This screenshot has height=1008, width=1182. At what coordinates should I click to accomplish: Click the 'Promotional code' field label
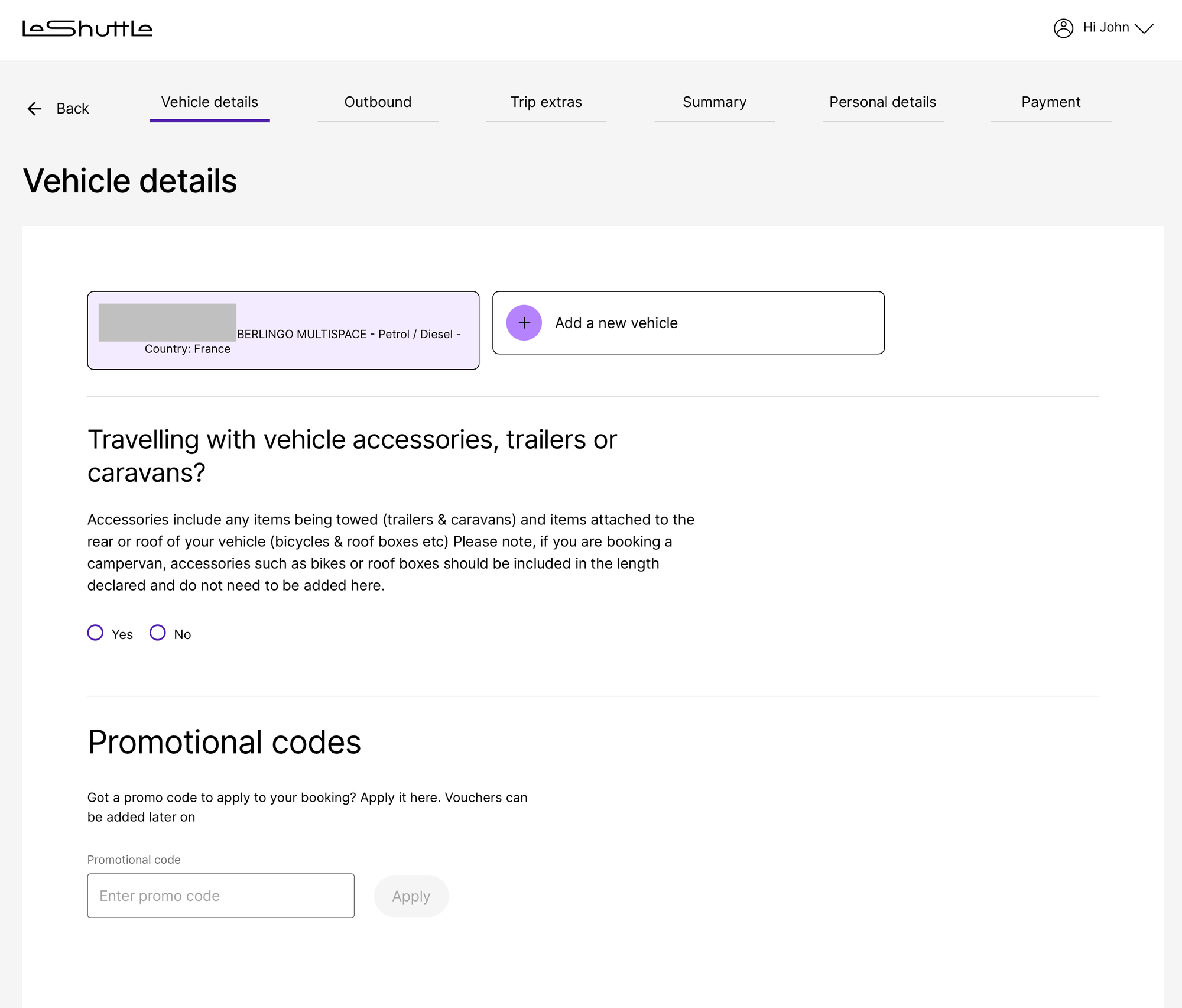(134, 860)
